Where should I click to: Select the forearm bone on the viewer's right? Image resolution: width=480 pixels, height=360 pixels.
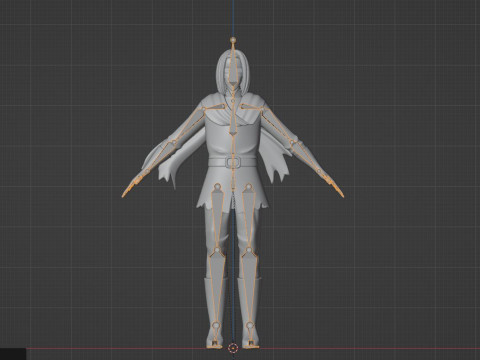pos(306,157)
